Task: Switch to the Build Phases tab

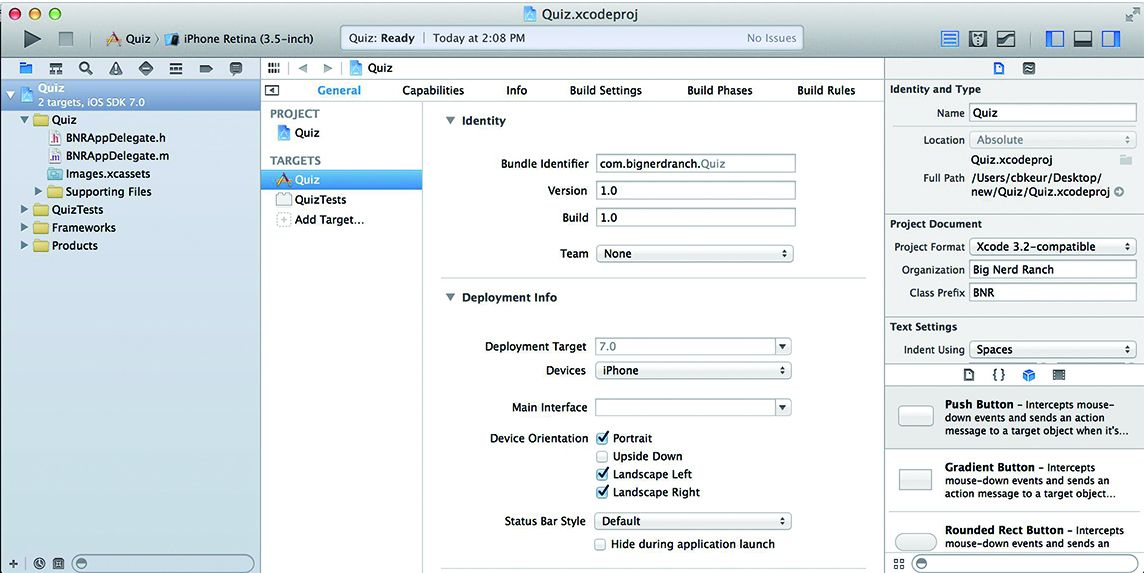Action: [x=719, y=91]
